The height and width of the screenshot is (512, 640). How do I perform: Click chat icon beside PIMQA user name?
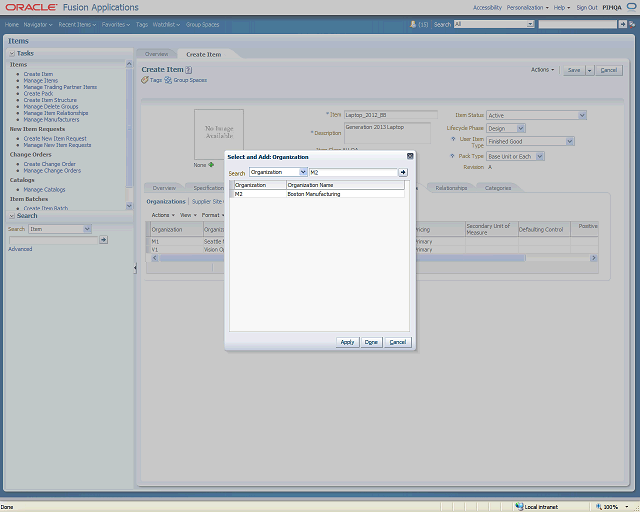631,7
